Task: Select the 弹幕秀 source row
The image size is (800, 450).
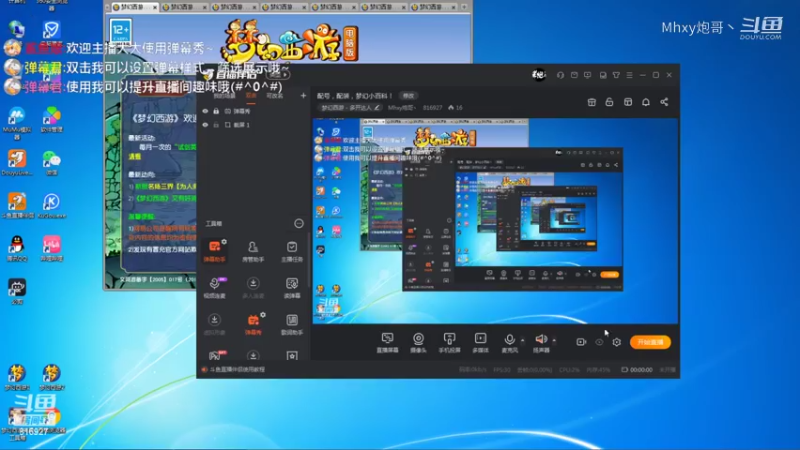Action: point(254,111)
